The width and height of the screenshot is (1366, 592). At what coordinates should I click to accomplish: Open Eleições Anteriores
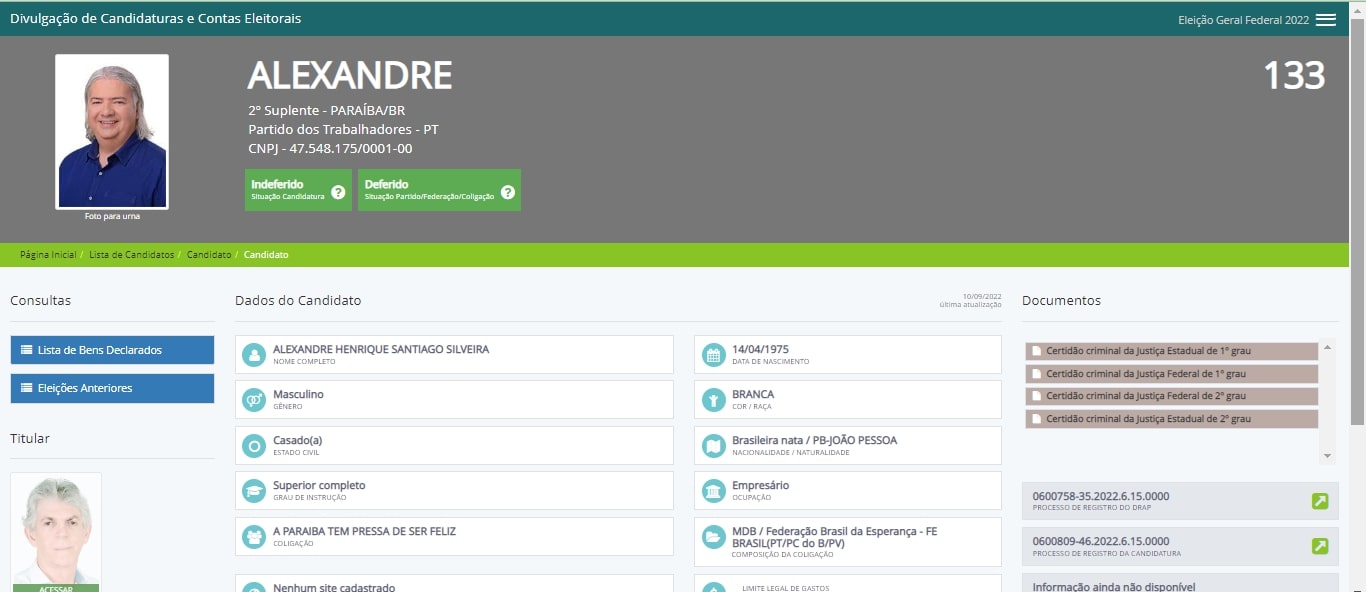pos(112,388)
